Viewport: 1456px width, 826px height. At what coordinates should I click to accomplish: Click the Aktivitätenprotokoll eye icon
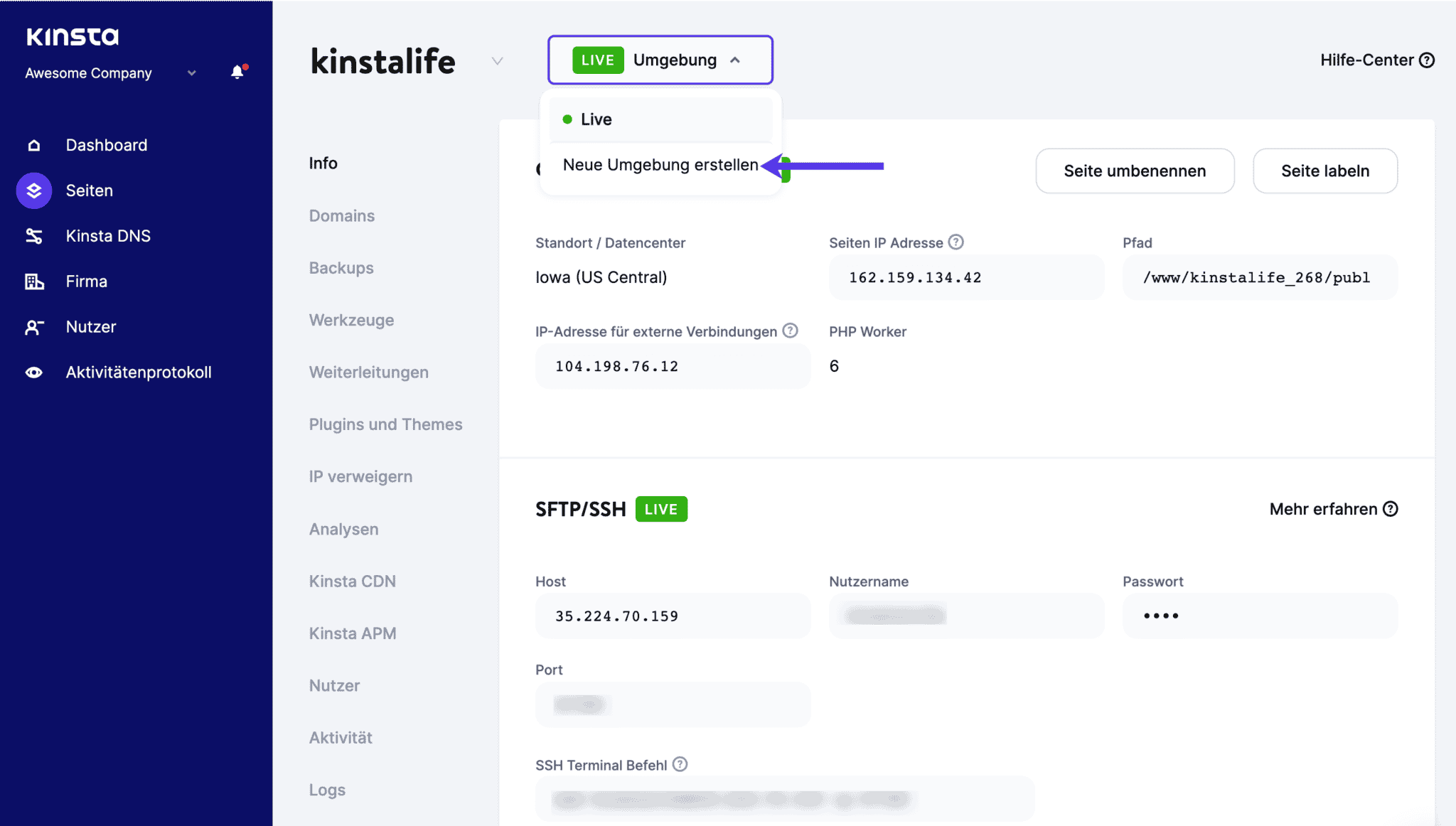tap(33, 372)
